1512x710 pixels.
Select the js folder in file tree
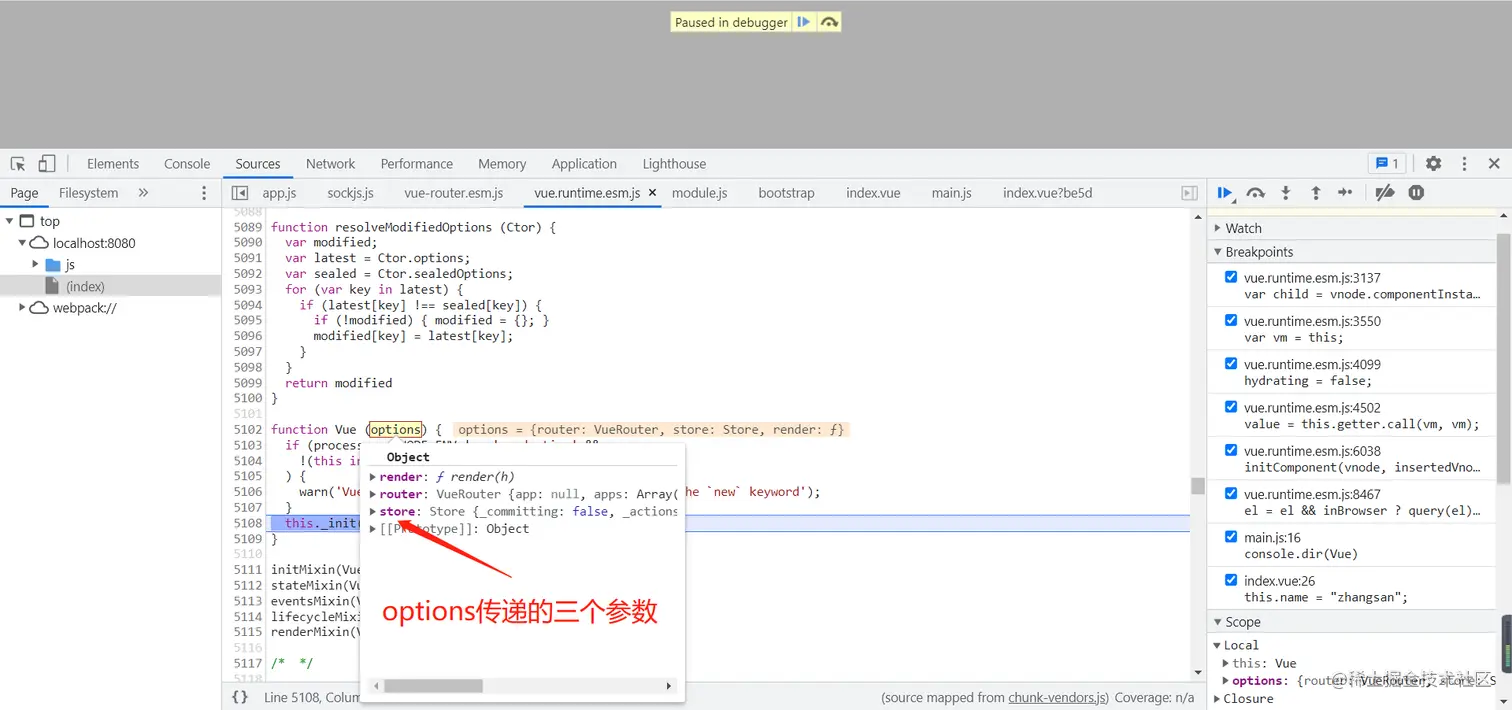click(70, 265)
